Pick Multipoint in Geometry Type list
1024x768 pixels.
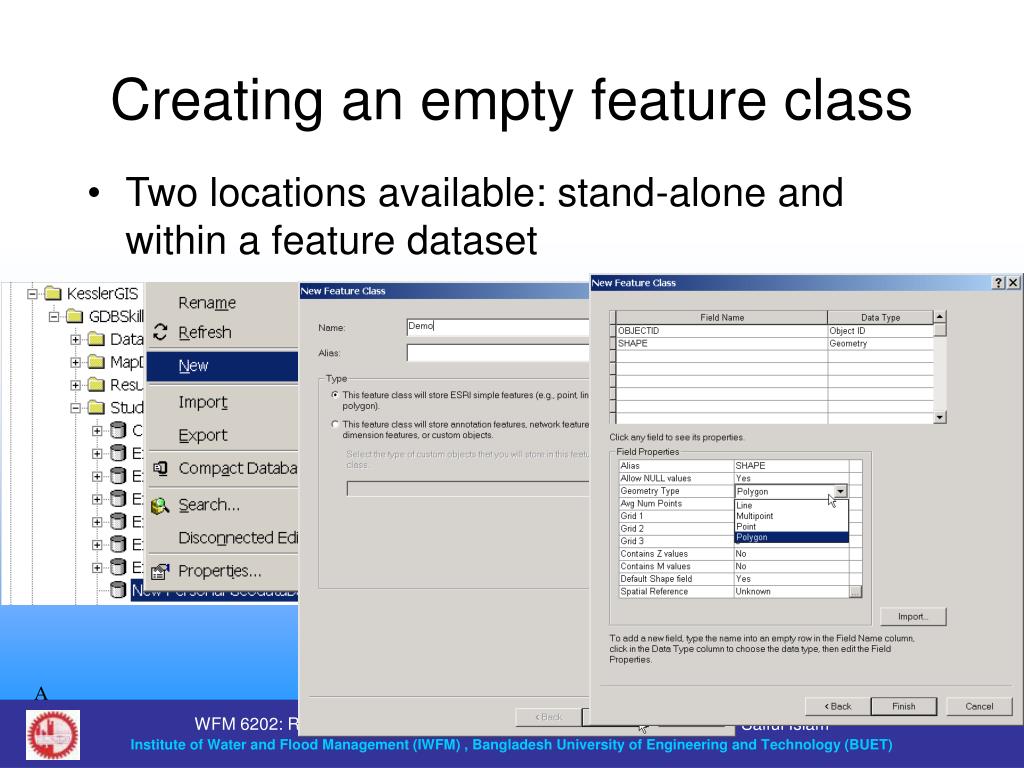point(792,516)
